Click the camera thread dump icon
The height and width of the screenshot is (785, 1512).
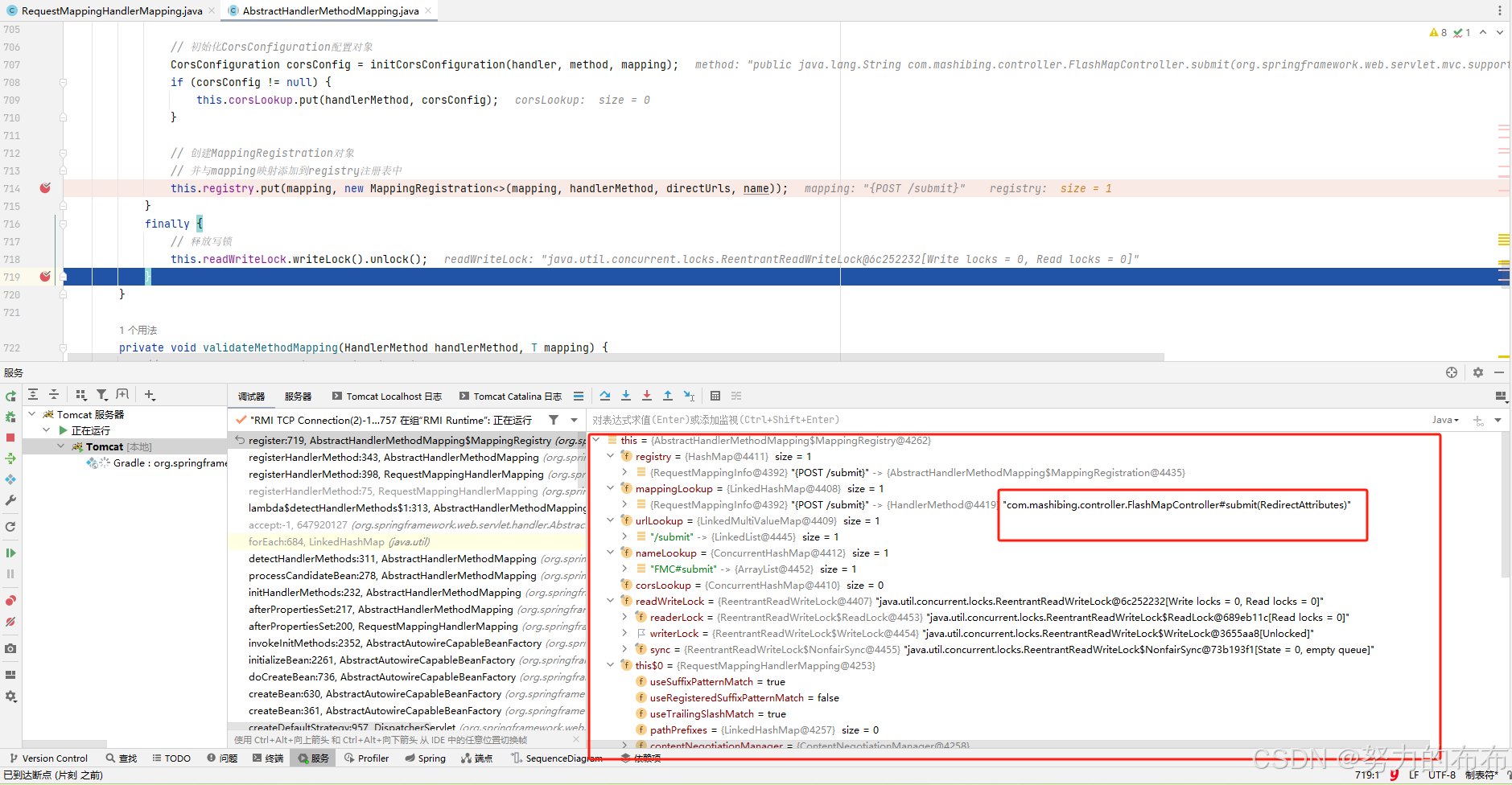(x=10, y=648)
